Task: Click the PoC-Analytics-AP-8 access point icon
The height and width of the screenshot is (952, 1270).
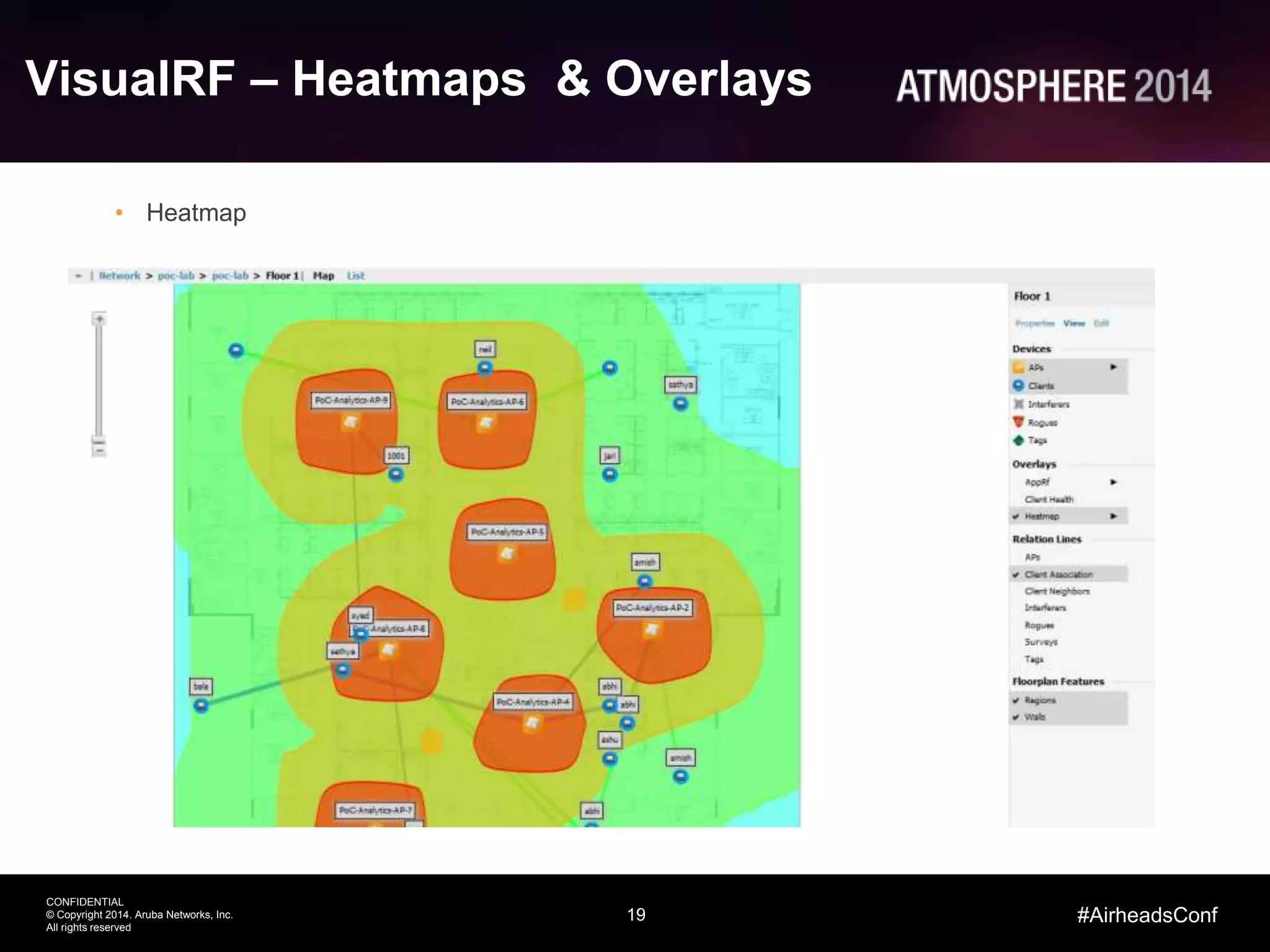Action: (388, 650)
